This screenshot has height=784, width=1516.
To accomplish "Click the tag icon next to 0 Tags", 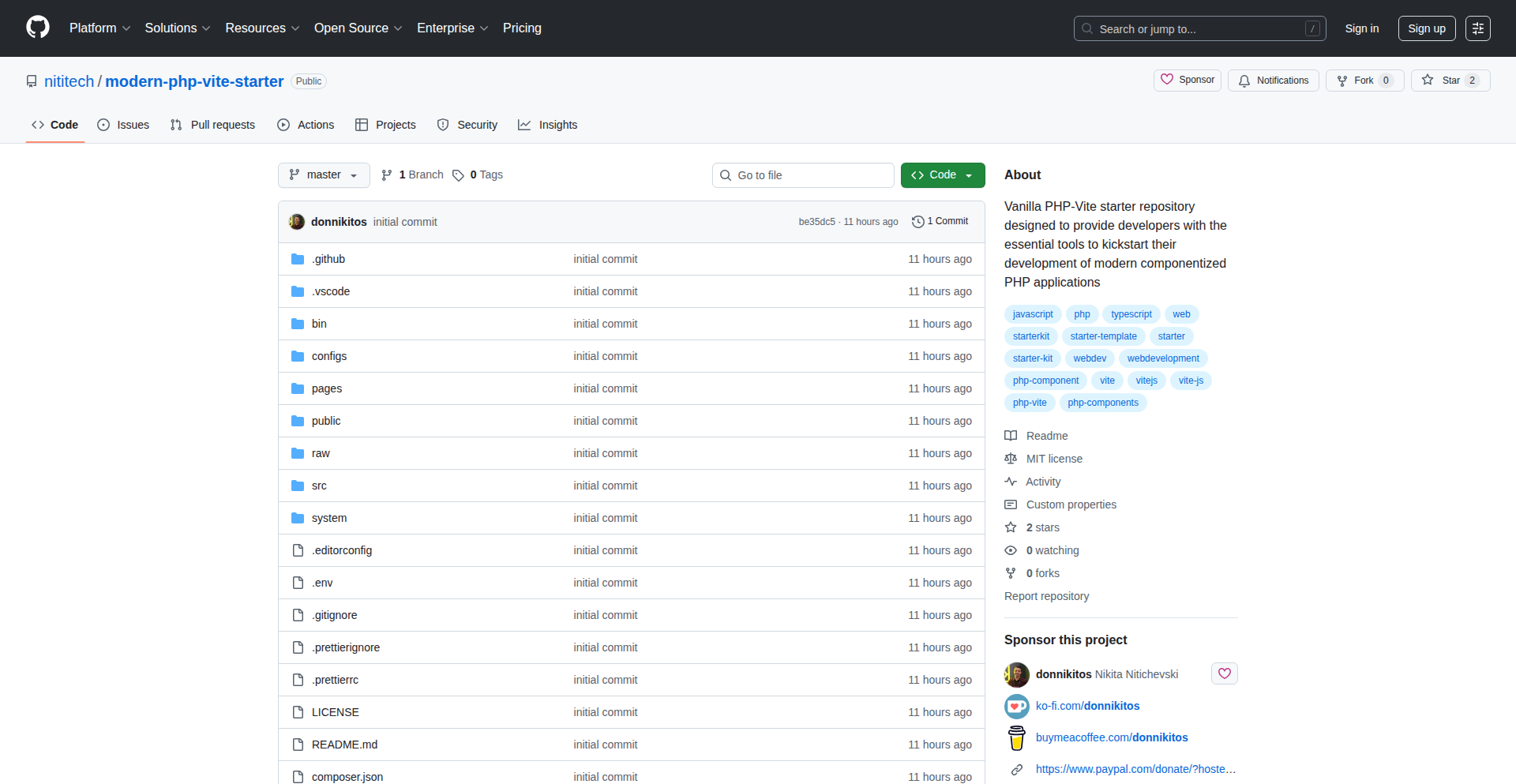I will click(458, 175).
